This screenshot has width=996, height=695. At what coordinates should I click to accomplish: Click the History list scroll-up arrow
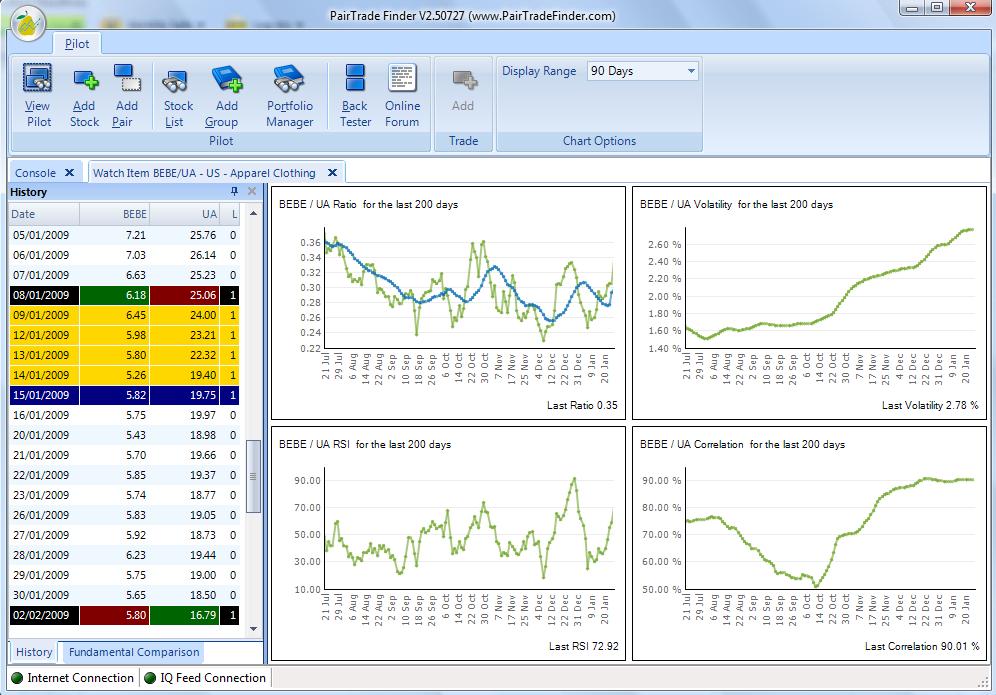coord(253,213)
